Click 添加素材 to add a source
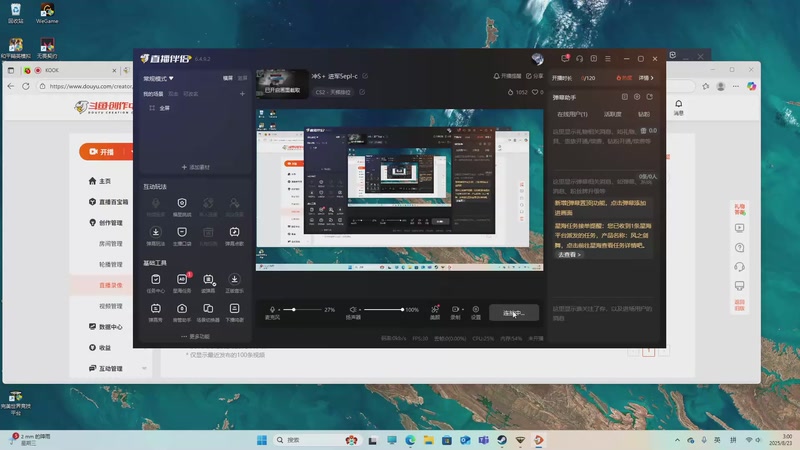 pyautogui.click(x=195, y=167)
